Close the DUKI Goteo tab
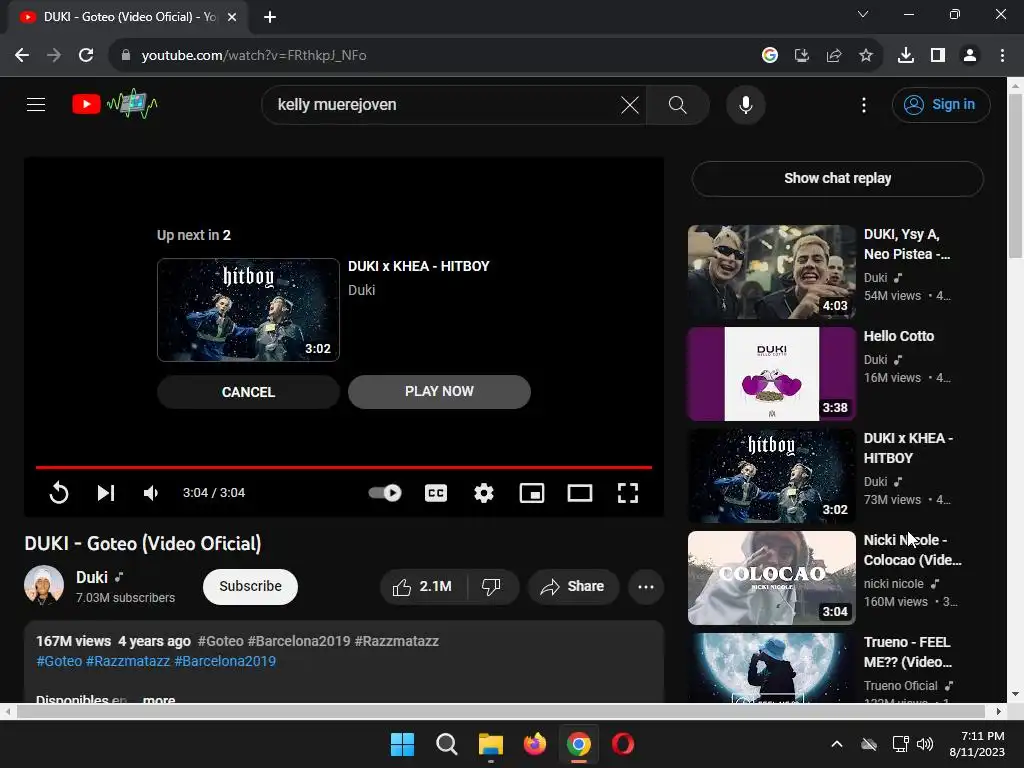1024x768 pixels. coord(232,17)
